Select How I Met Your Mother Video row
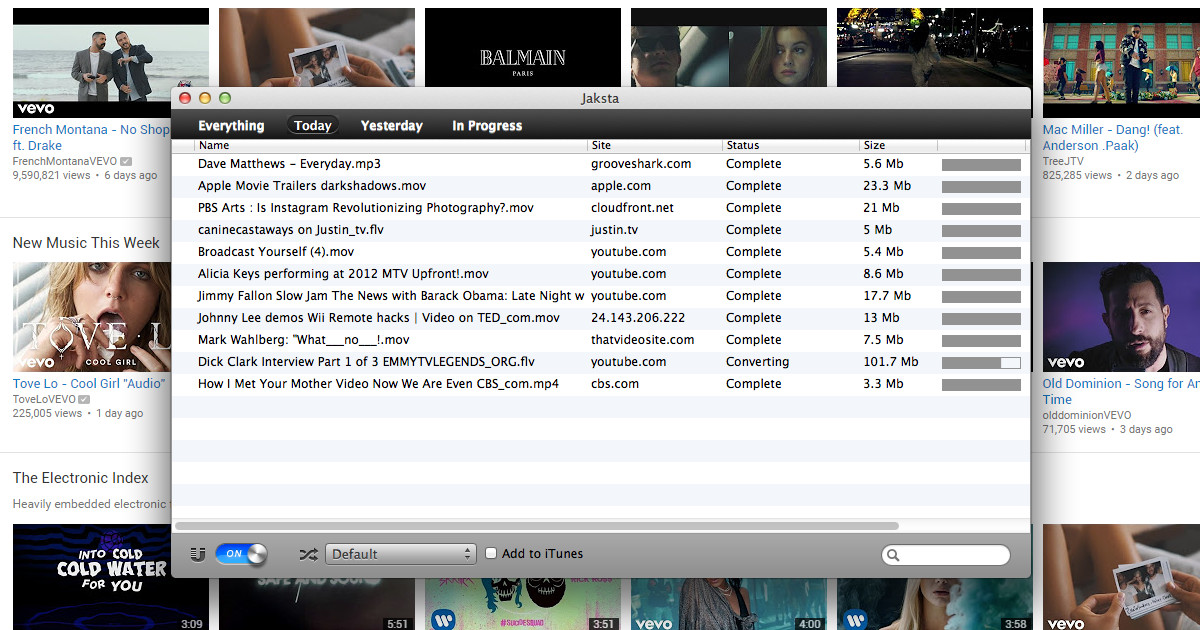The image size is (1200, 630). (x=600, y=384)
